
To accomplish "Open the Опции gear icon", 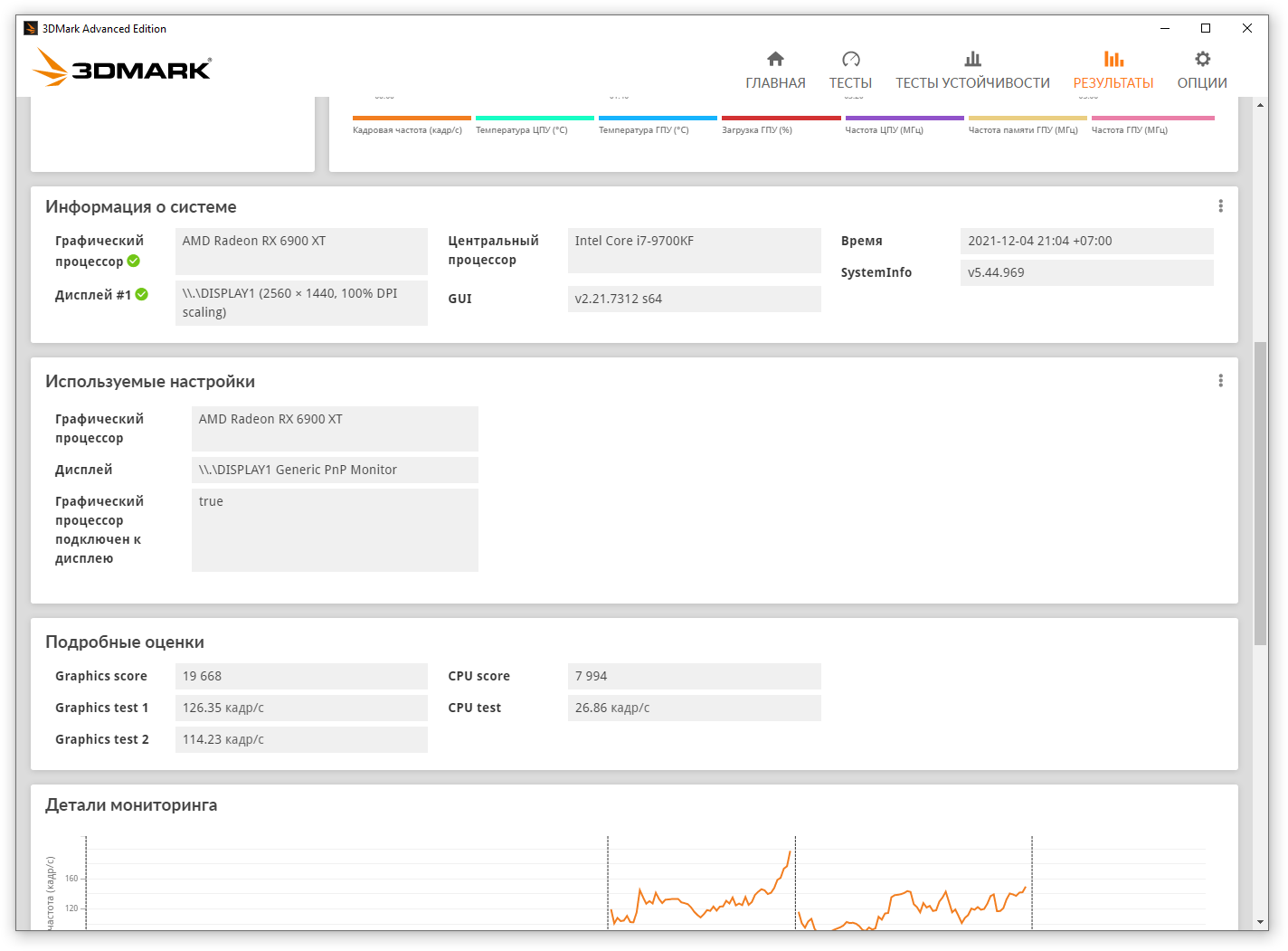I will [1202, 60].
